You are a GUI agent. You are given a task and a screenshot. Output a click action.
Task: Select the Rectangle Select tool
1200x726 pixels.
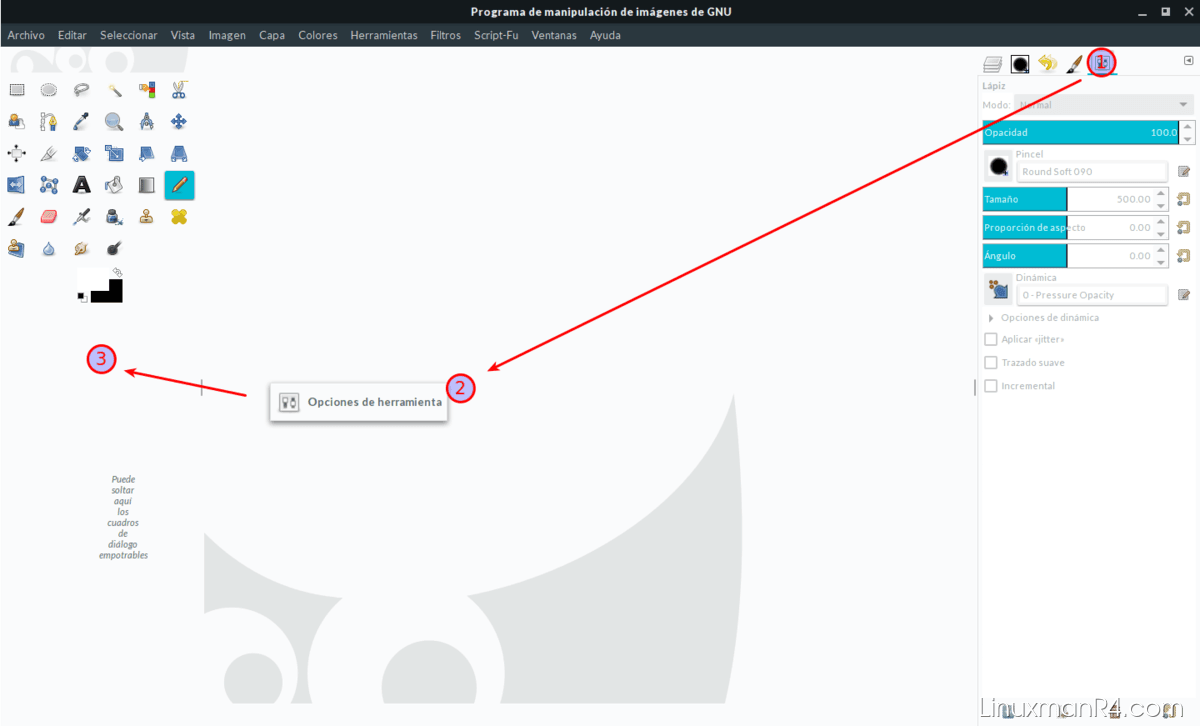pos(17,90)
